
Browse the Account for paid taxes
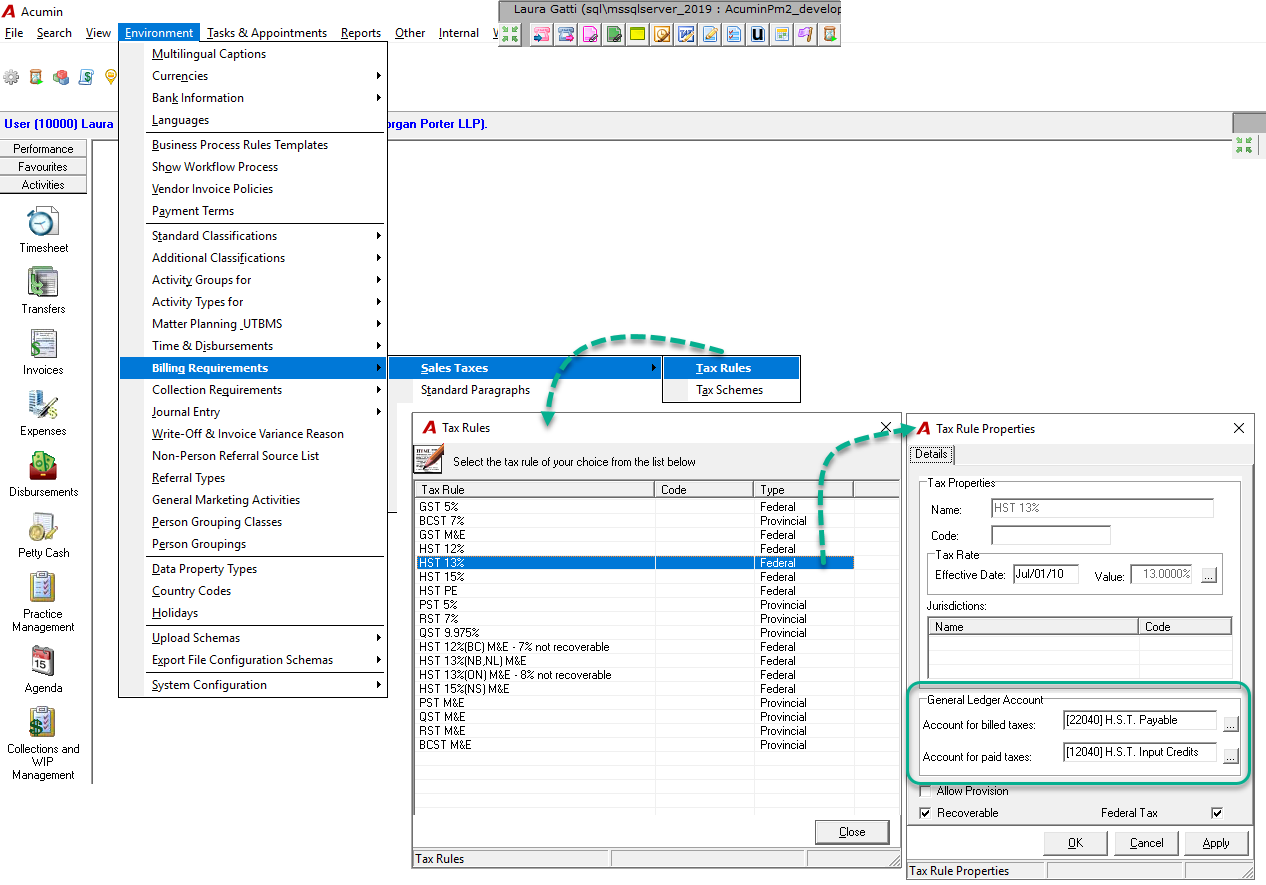[1231, 756]
